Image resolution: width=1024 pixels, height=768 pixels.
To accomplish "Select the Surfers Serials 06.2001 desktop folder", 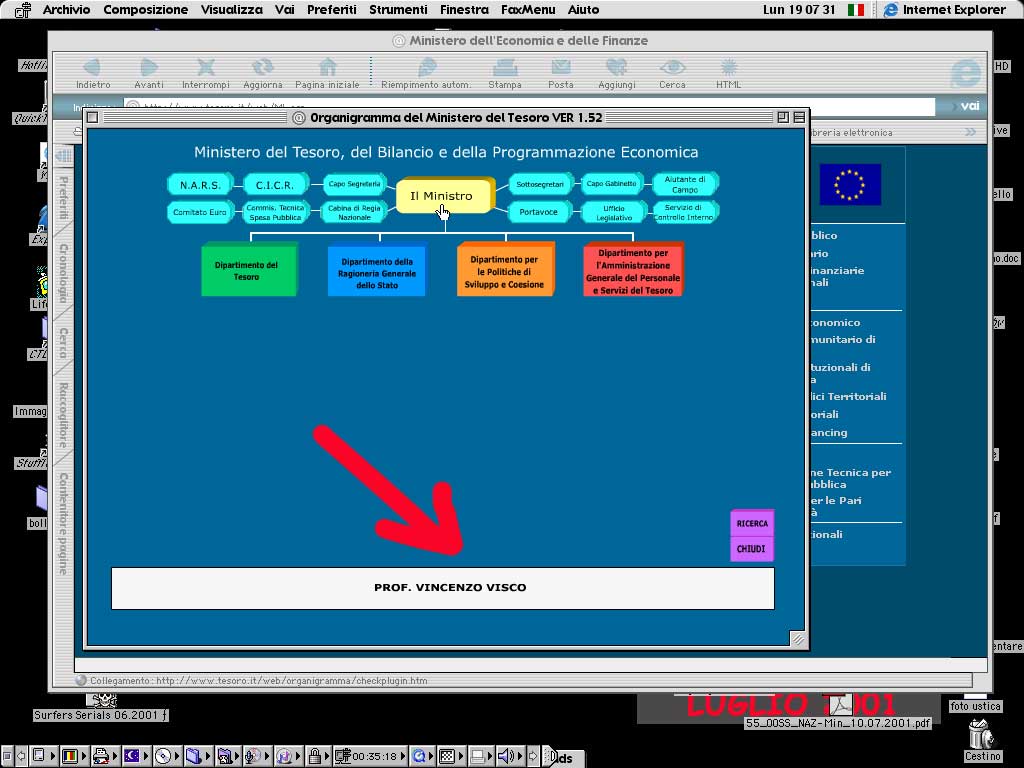I will 101,715.
